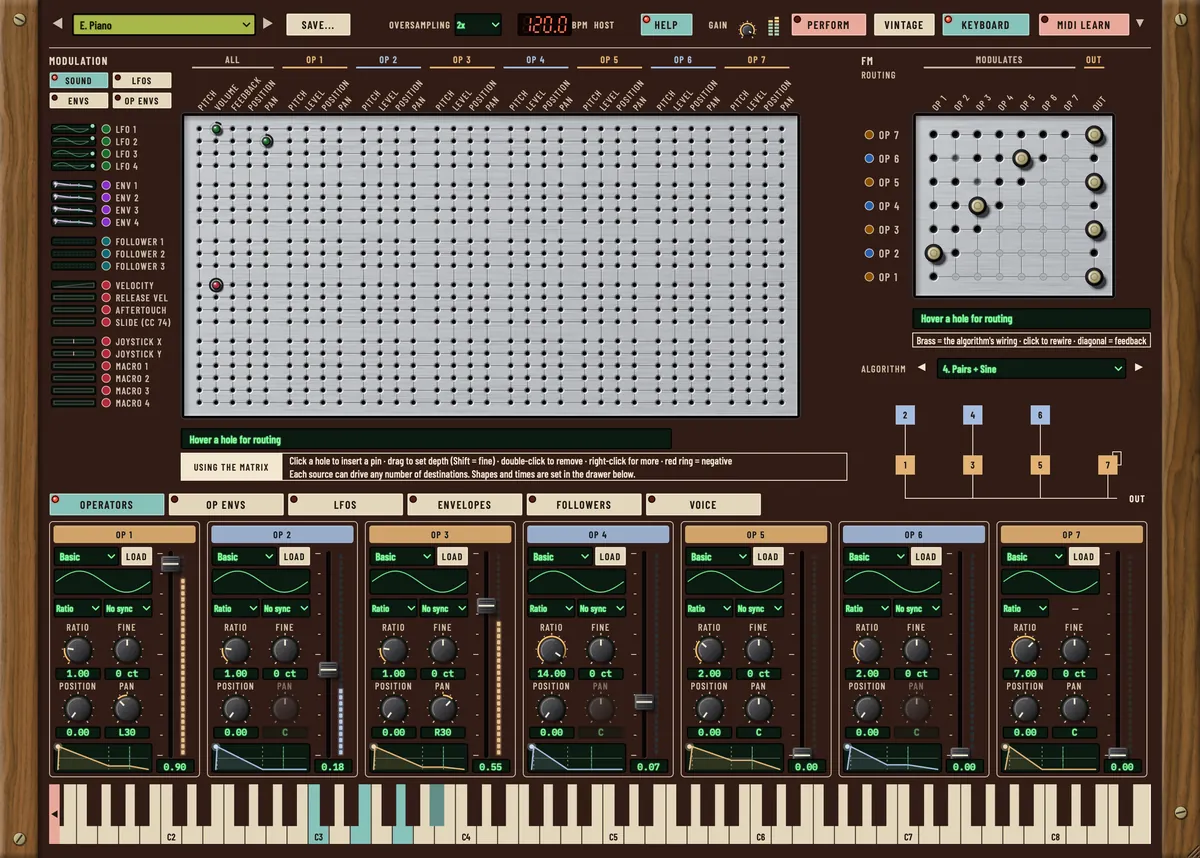Open OP 2 No sync dropdown
Image resolution: width=1200 pixels, height=858 pixels.
(285, 608)
